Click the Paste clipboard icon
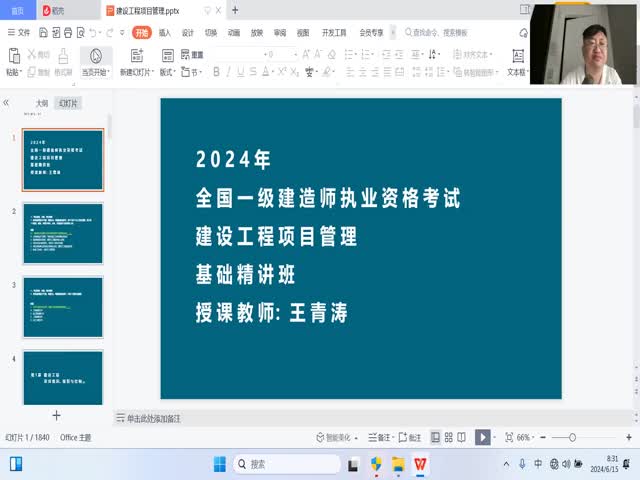Screen dimensions: 640x480 tap(14, 56)
